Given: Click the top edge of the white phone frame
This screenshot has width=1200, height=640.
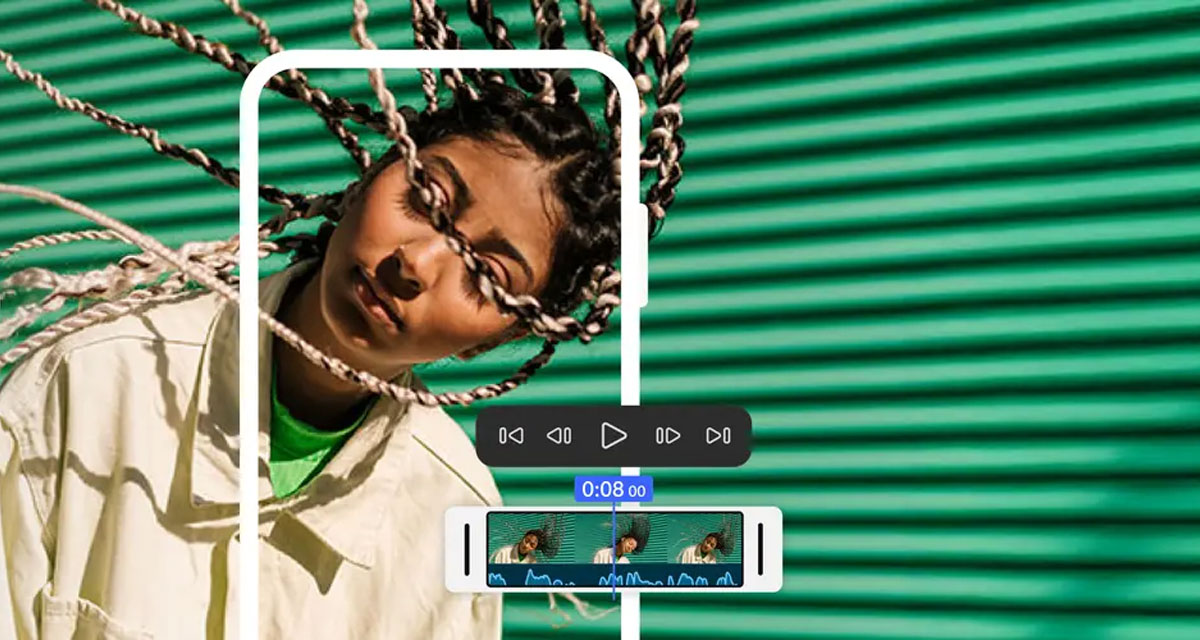Looking at the screenshot, I should [440, 59].
